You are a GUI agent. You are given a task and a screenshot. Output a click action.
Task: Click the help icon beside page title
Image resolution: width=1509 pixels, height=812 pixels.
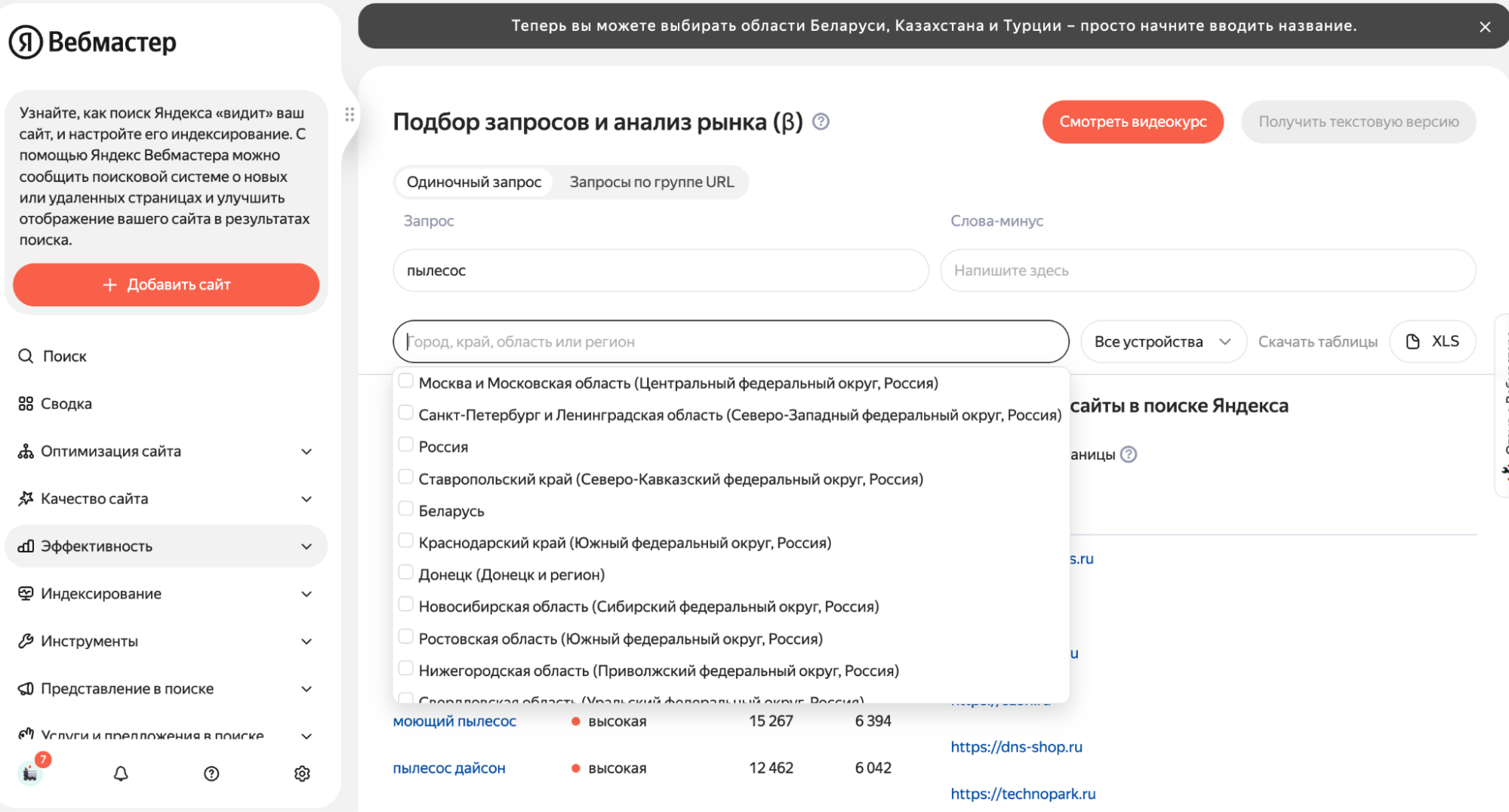pos(821,121)
